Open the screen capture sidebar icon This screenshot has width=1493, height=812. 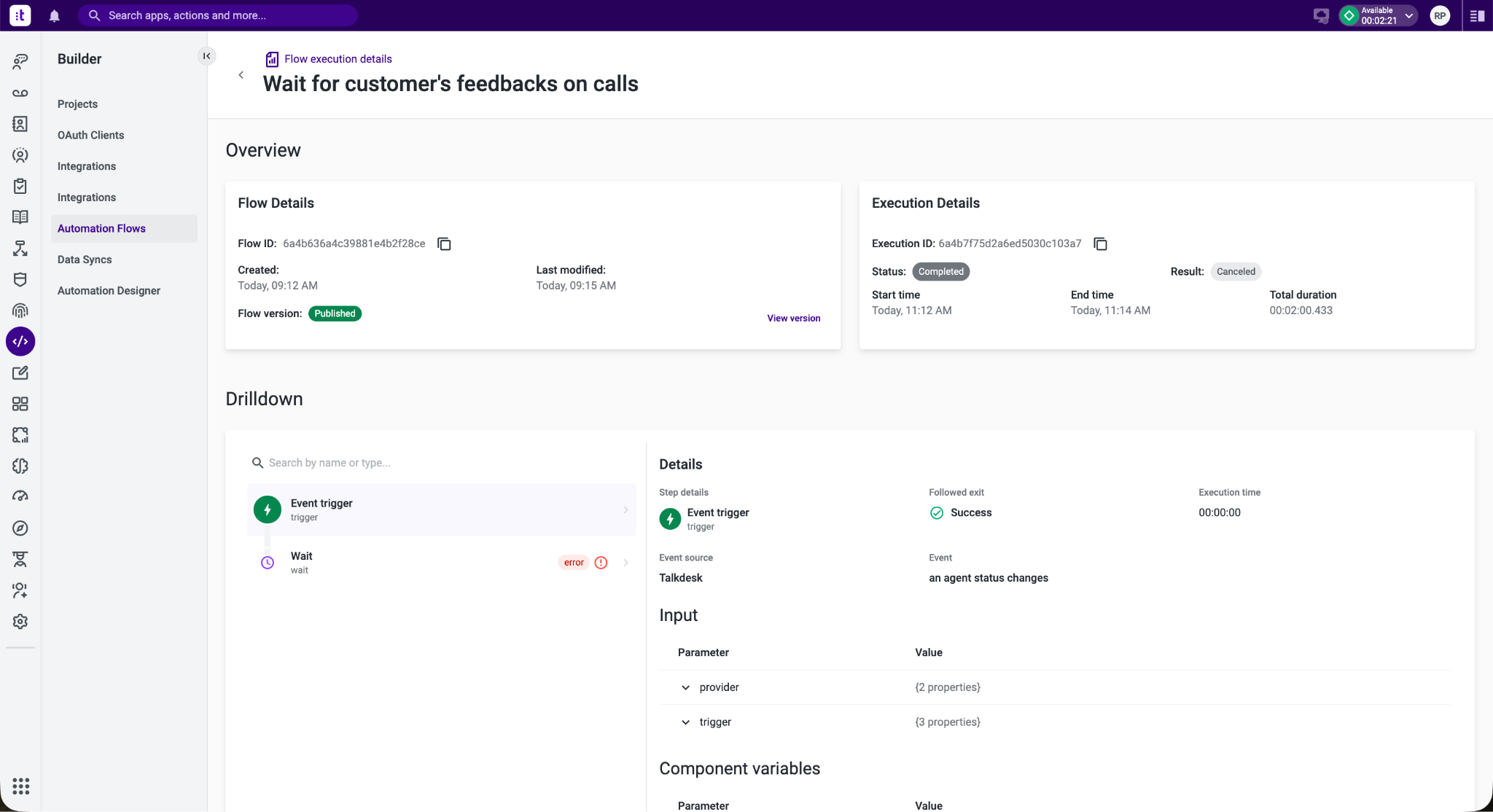[x=20, y=435]
